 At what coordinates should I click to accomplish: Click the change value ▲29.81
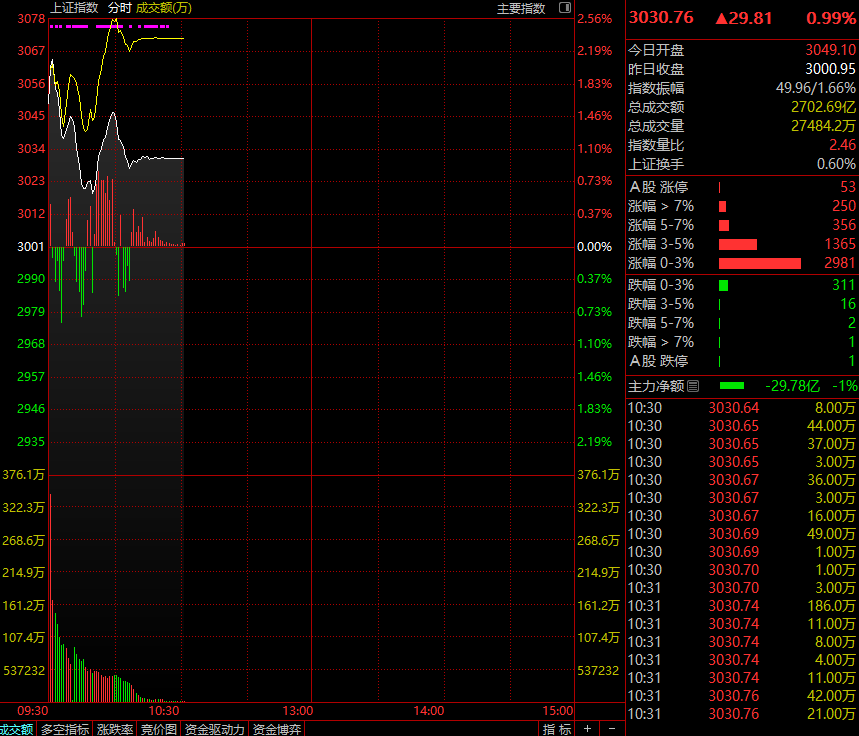coord(744,18)
